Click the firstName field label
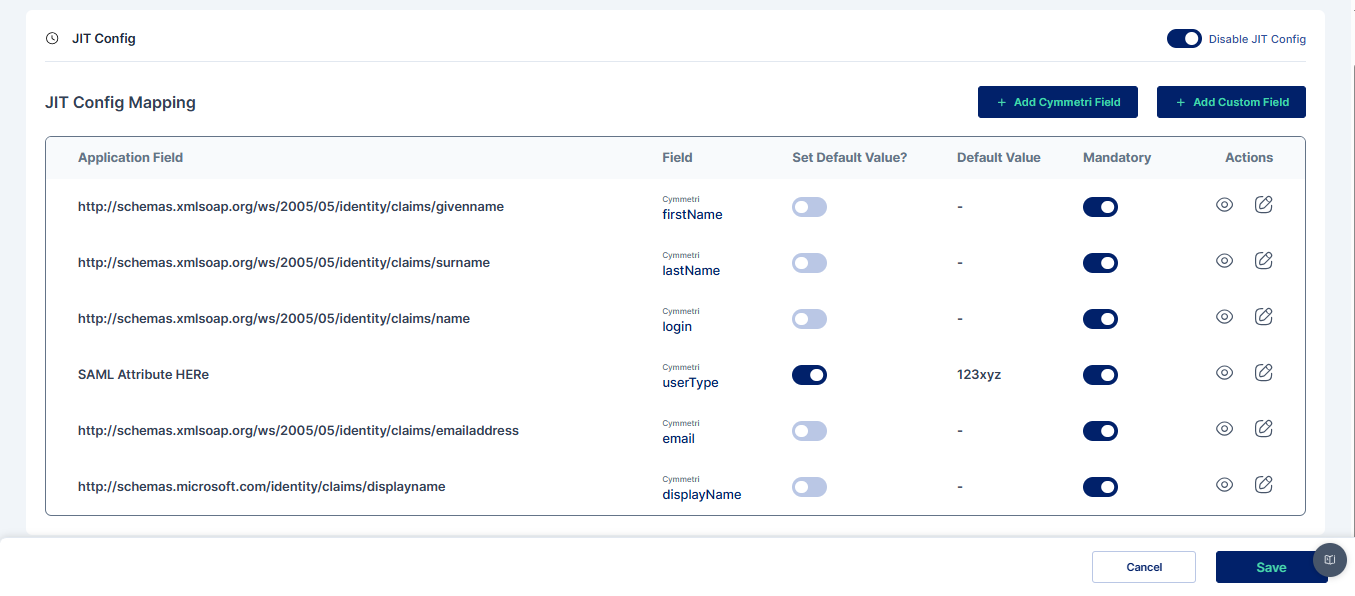1355x596 pixels. pos(692,214)
